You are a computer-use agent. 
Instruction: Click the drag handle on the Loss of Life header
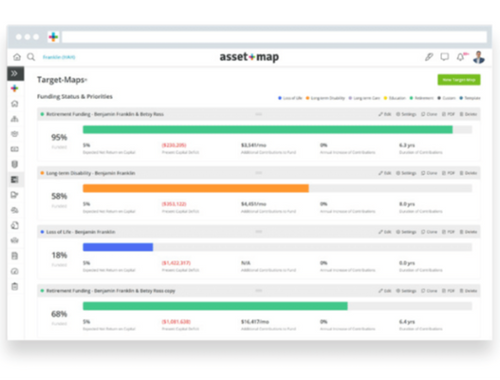click(259, 232)
